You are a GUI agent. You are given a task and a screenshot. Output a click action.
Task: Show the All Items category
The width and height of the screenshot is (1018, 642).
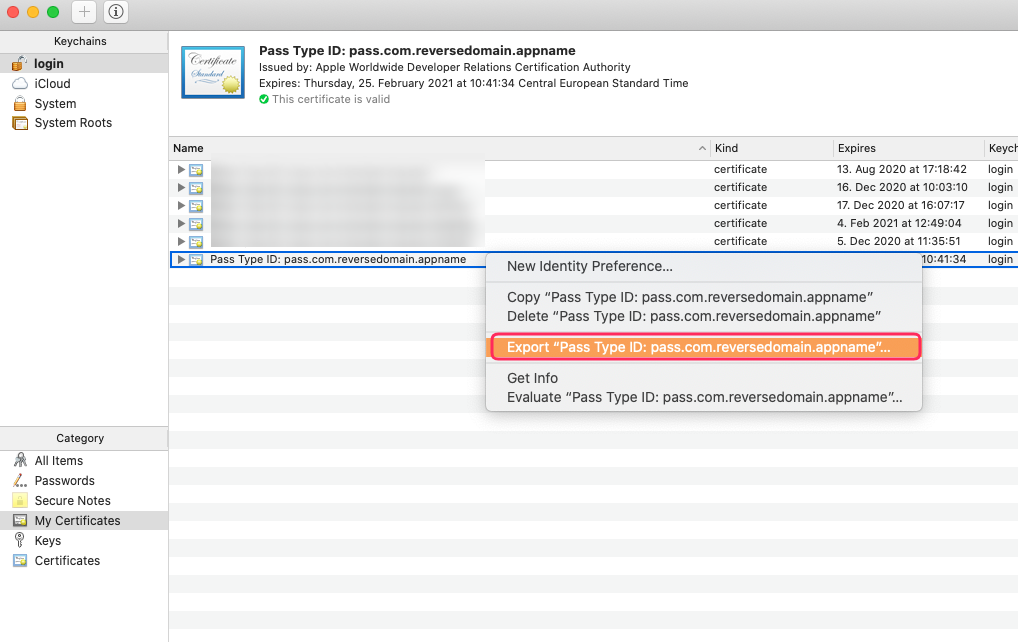coord(84,460)
